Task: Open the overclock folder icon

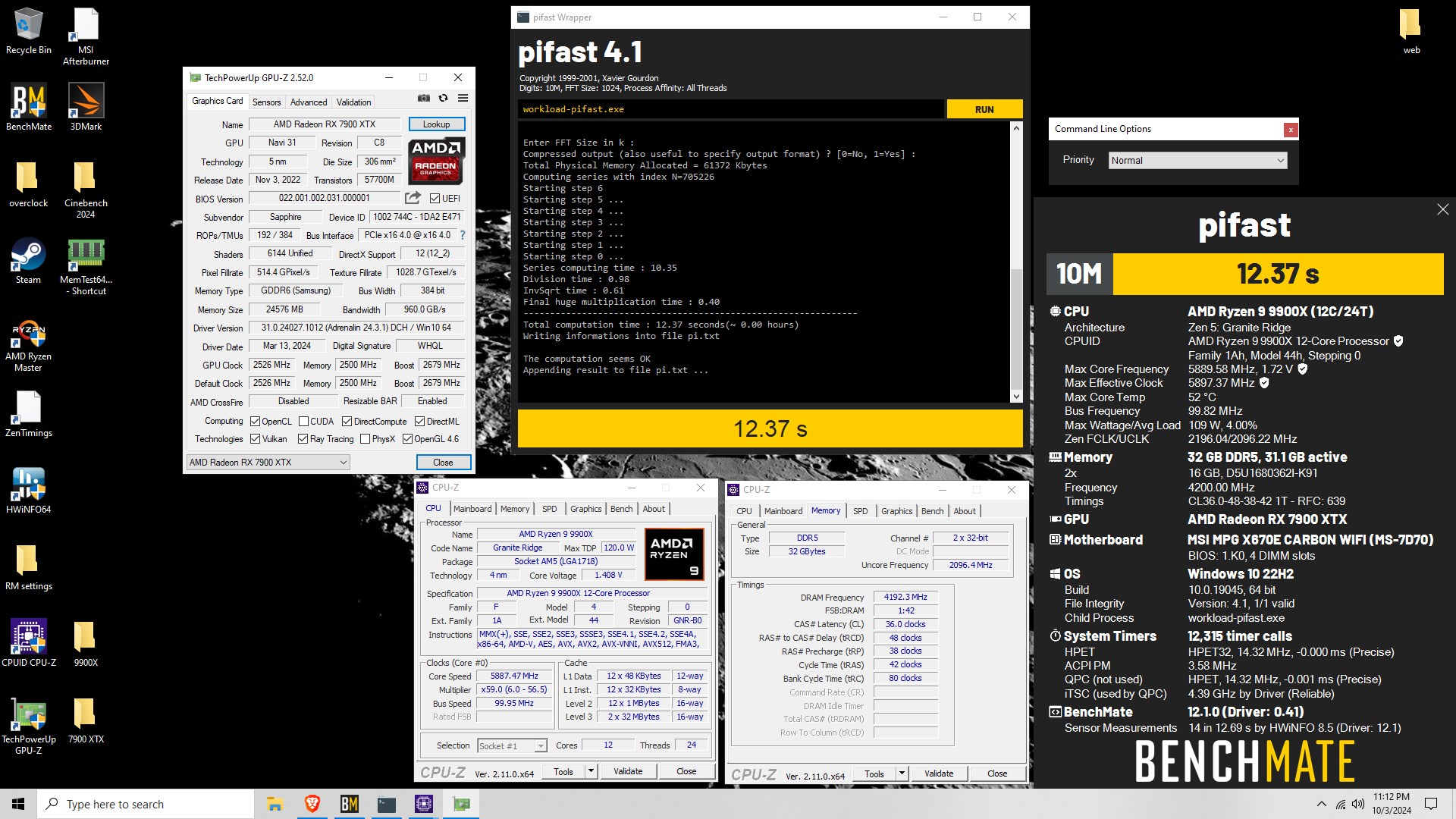Action: pos(29,184)
